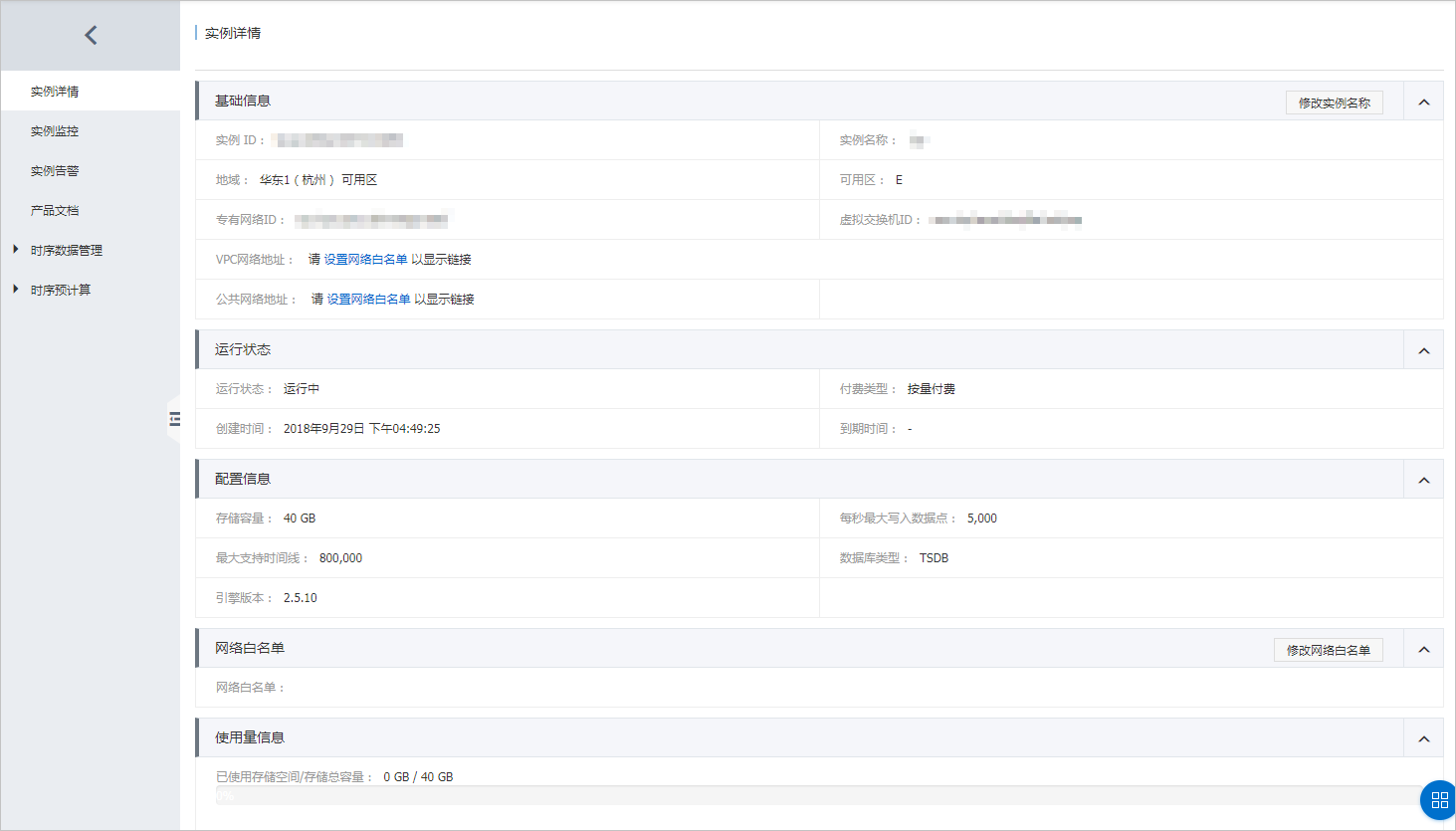1456x831 pixels.
Task: Open 实例监控 in the sidebar
Action: coord(55,131)
